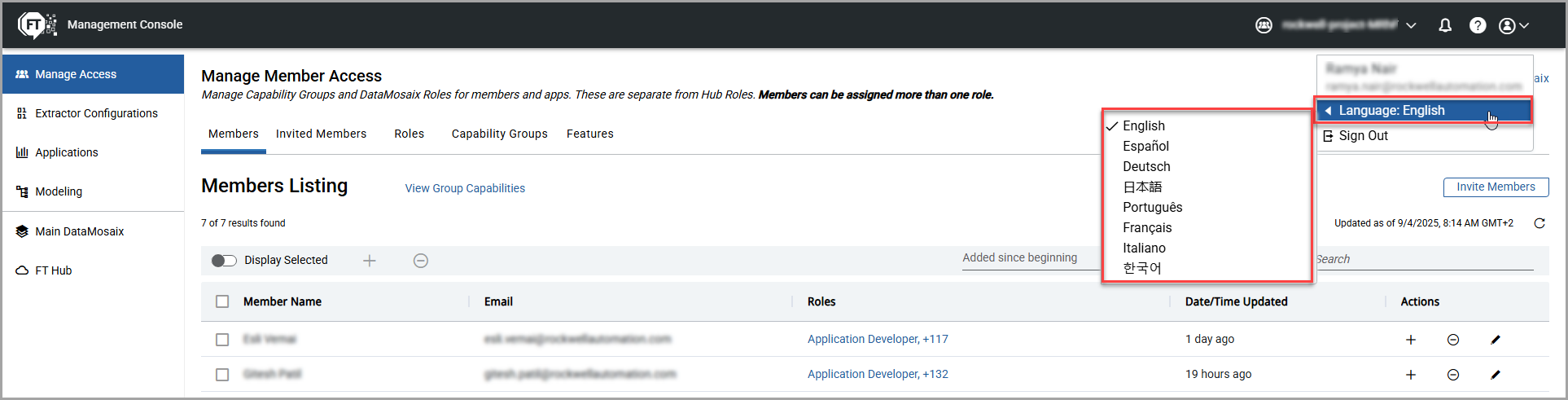
Task: Click the Invite Members button
Action: [1496, 187]
